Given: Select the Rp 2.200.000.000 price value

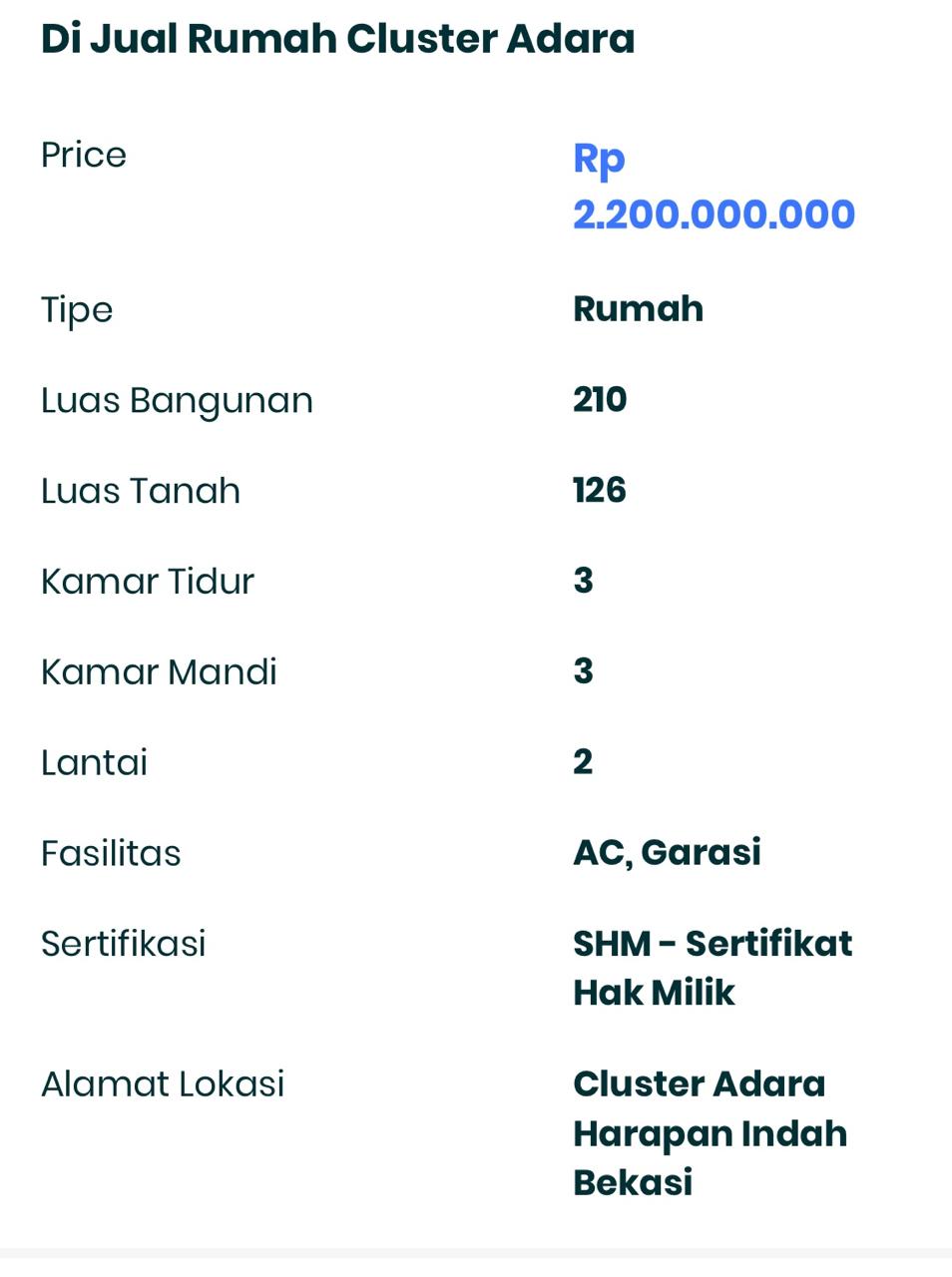Looking at the screenshot, I should pos(714,187).
